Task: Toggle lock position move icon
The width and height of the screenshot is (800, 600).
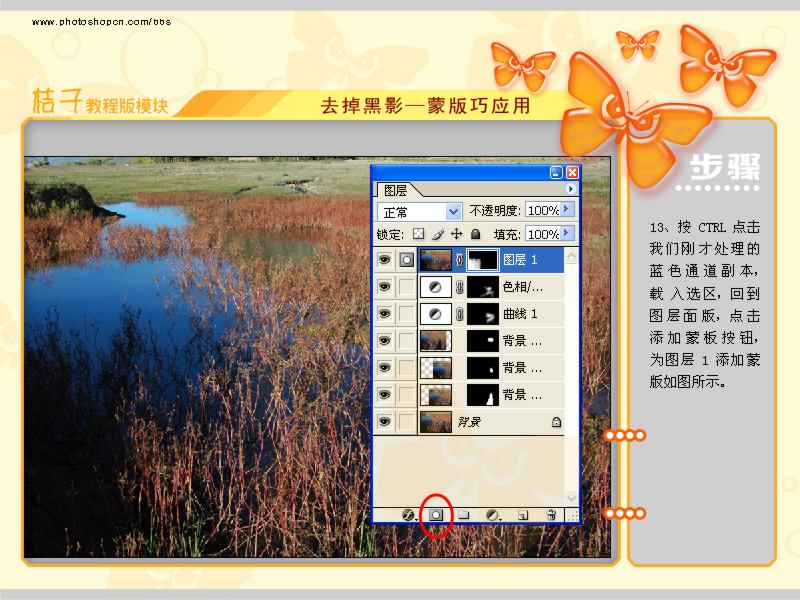Action: (x=457, y=234)
